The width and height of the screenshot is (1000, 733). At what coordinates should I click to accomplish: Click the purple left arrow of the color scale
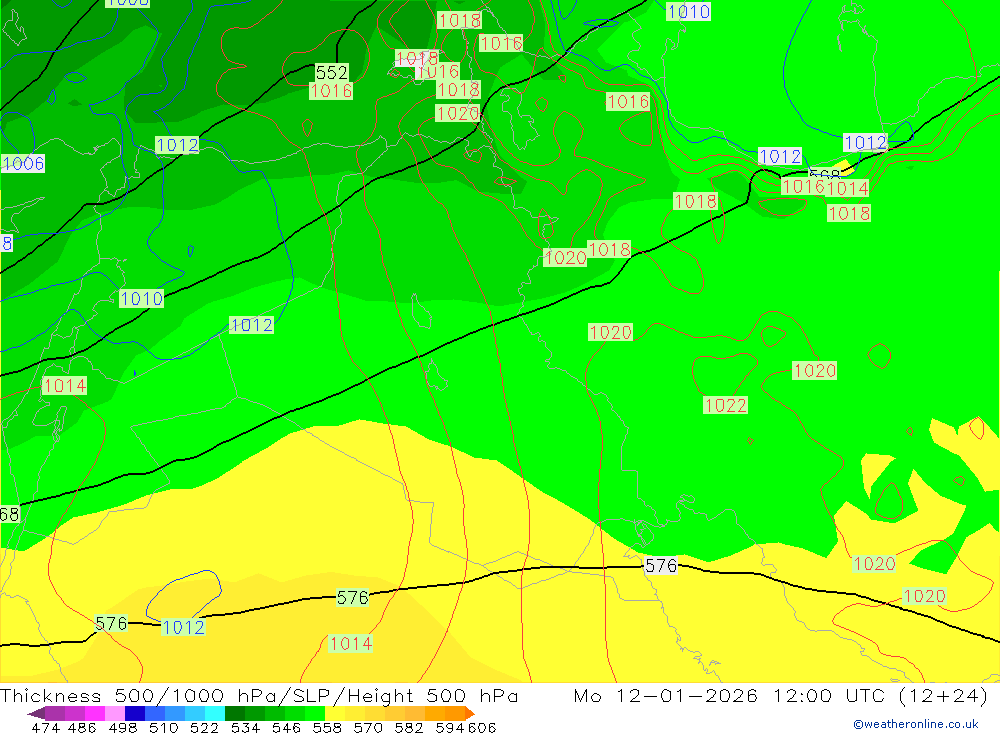36,713
